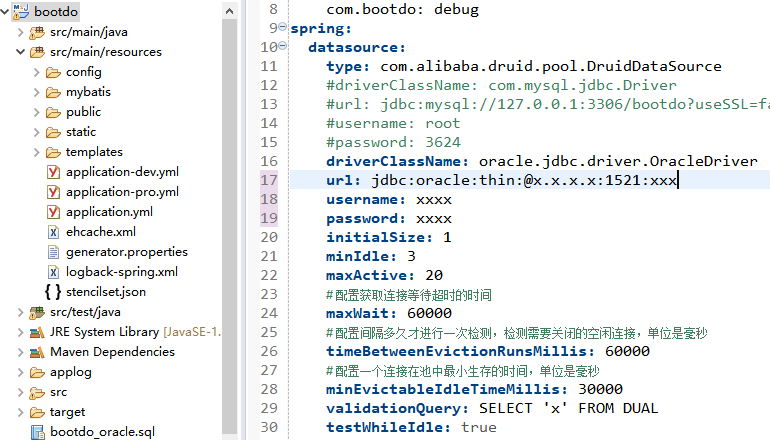This screenshot has width=770, height=440.
Task: Click the explorer scrollbar up arrow
Action: click(229, 11)
